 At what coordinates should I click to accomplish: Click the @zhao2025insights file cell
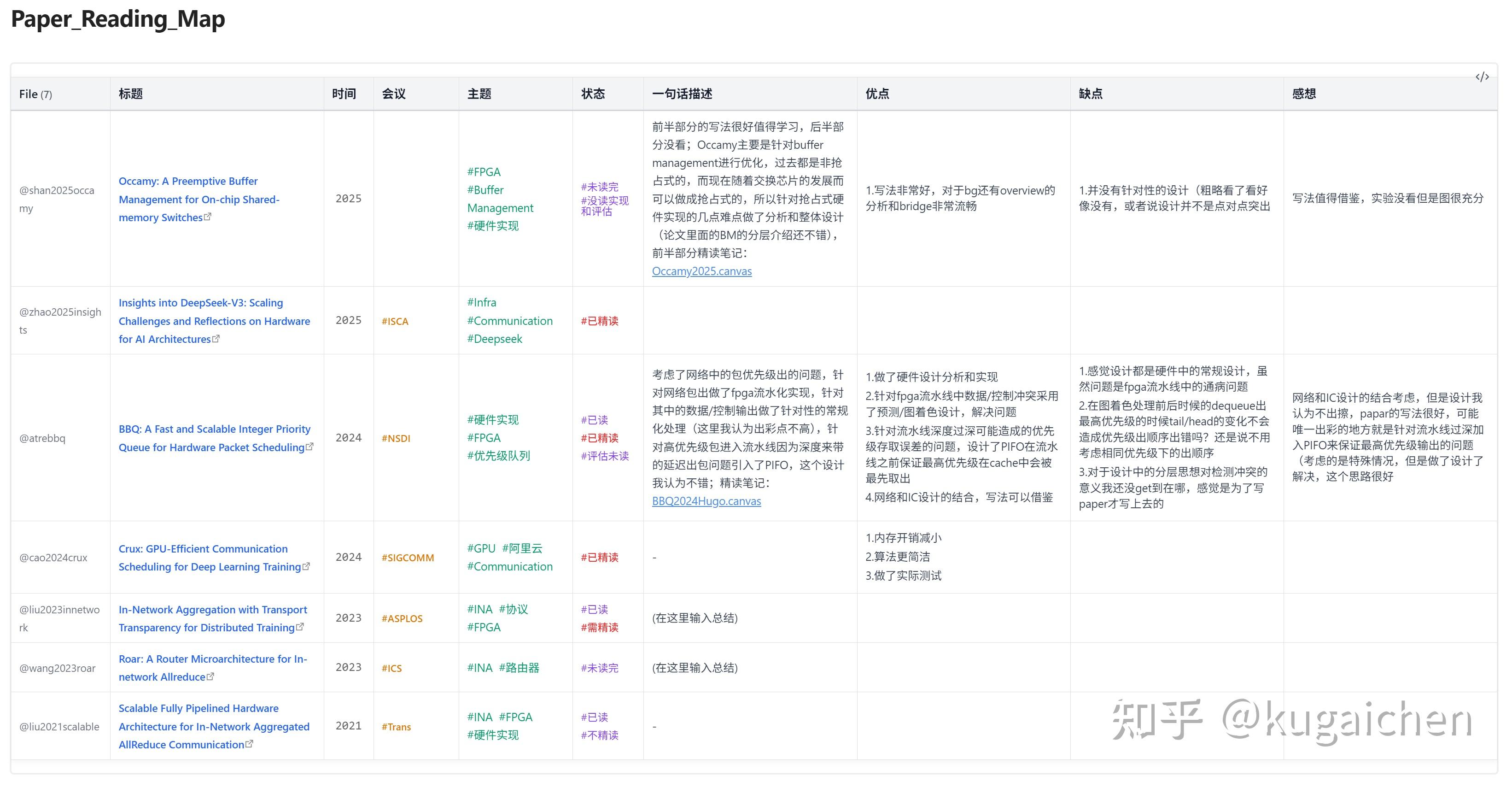tap(60, 321)
